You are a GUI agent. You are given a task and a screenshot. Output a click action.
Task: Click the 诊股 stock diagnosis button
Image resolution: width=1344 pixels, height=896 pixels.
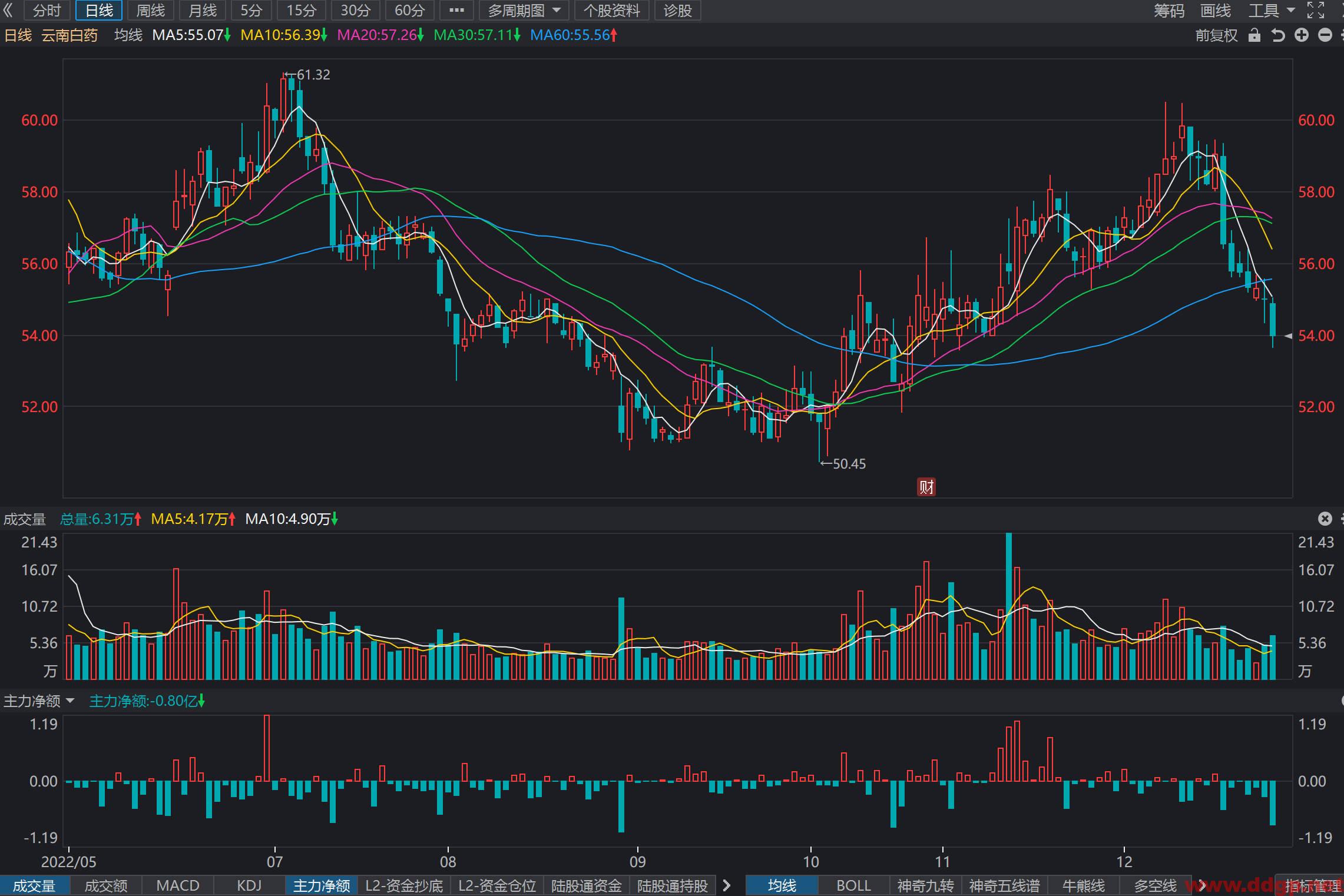677,10
